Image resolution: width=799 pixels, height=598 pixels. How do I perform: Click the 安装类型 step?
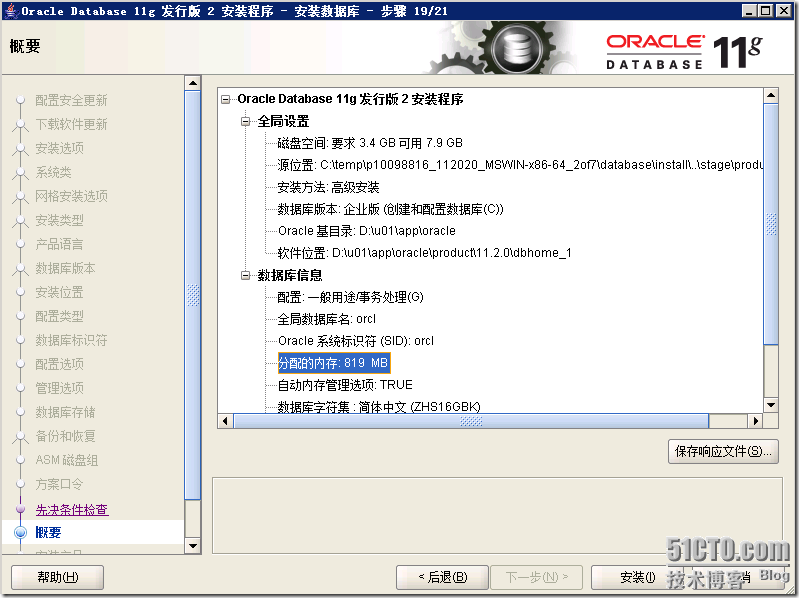point(60,221)
